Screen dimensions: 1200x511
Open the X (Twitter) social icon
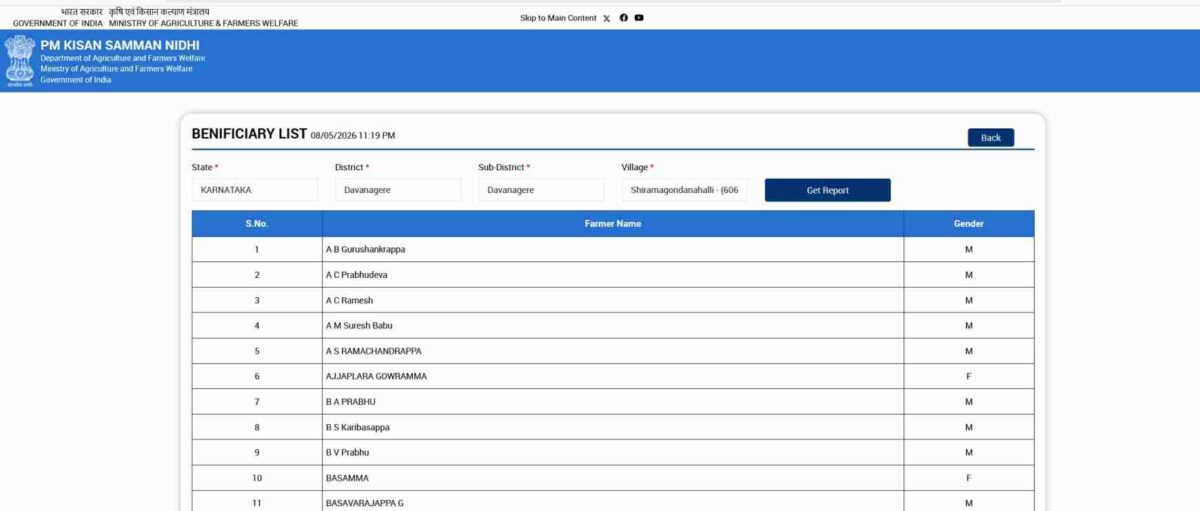pyautogui.click(x=607, y=18)
